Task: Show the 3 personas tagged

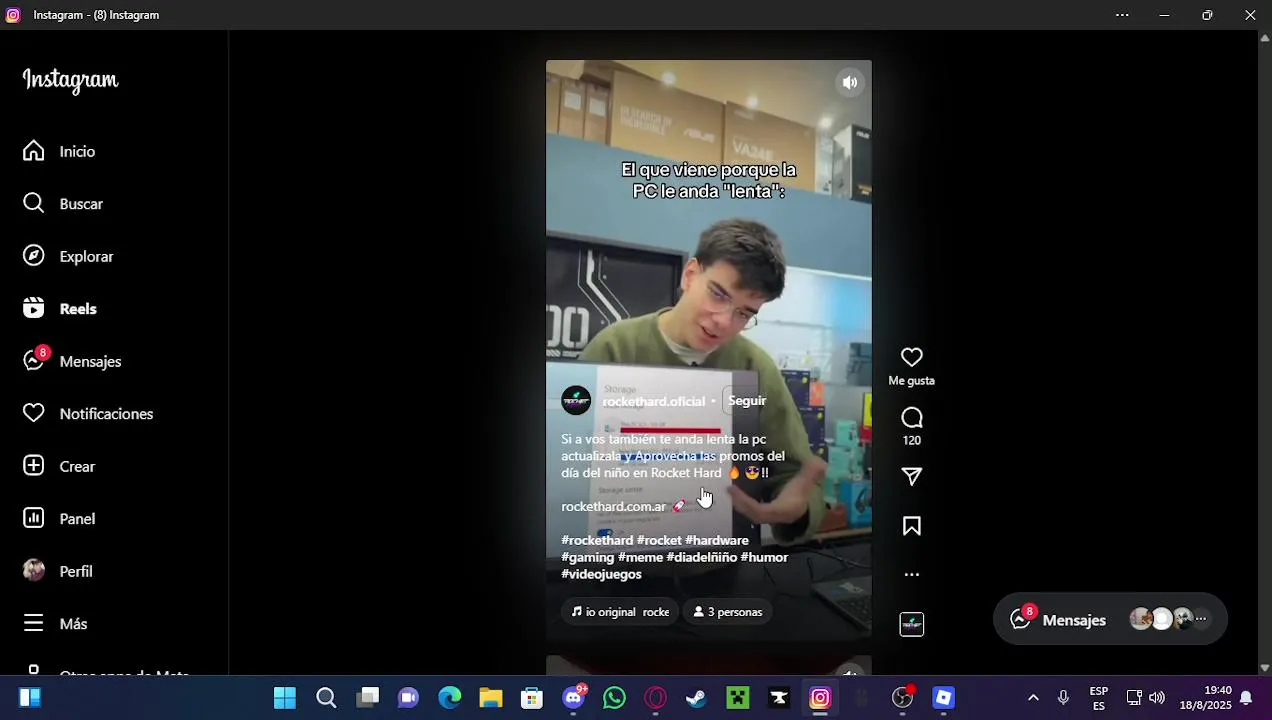Action: [x=728, y=612]
